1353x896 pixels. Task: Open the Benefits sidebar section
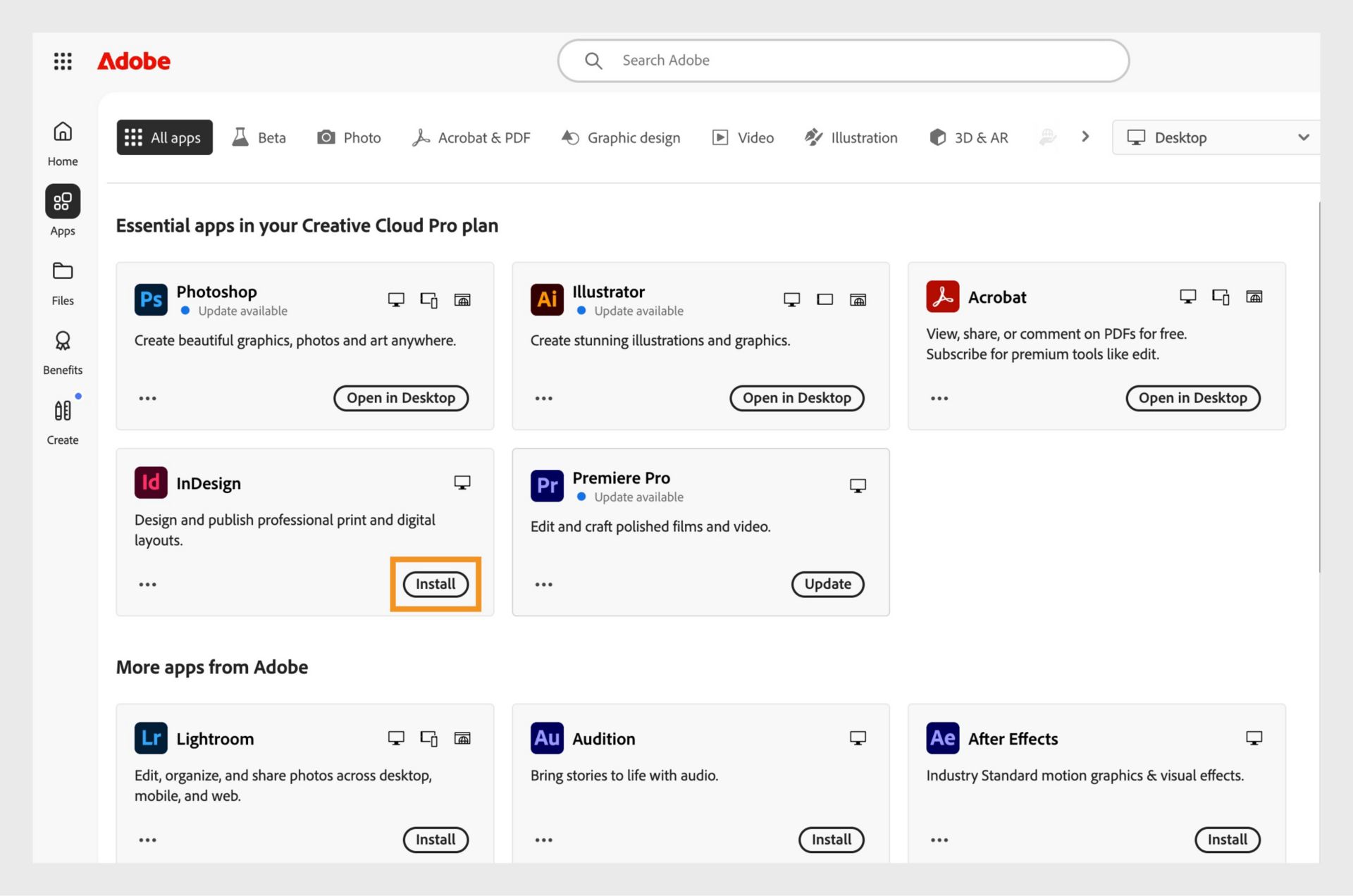click(63, 352)
